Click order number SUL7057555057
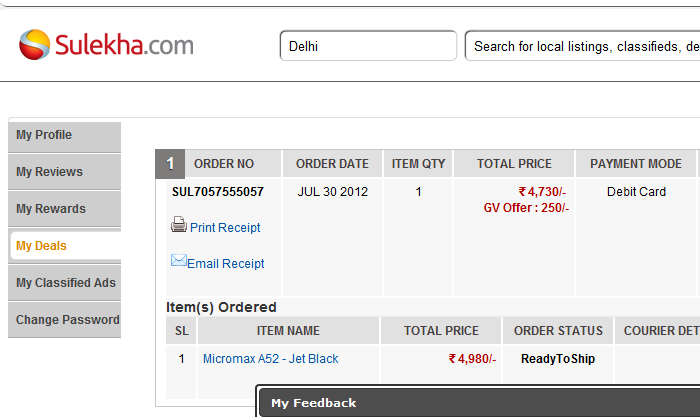Viewport: 700px width, 417px height. click(x=218, y=192)
